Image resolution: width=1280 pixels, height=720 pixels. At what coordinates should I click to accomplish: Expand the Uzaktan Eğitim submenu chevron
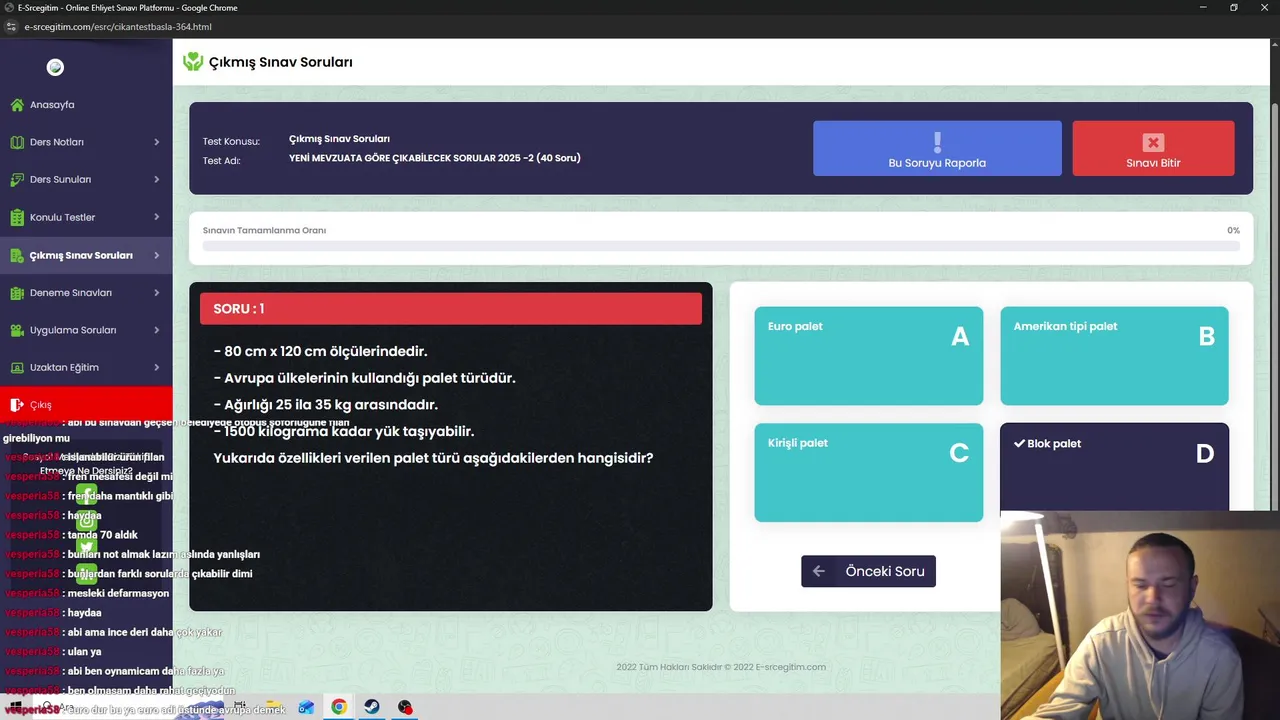156,367
